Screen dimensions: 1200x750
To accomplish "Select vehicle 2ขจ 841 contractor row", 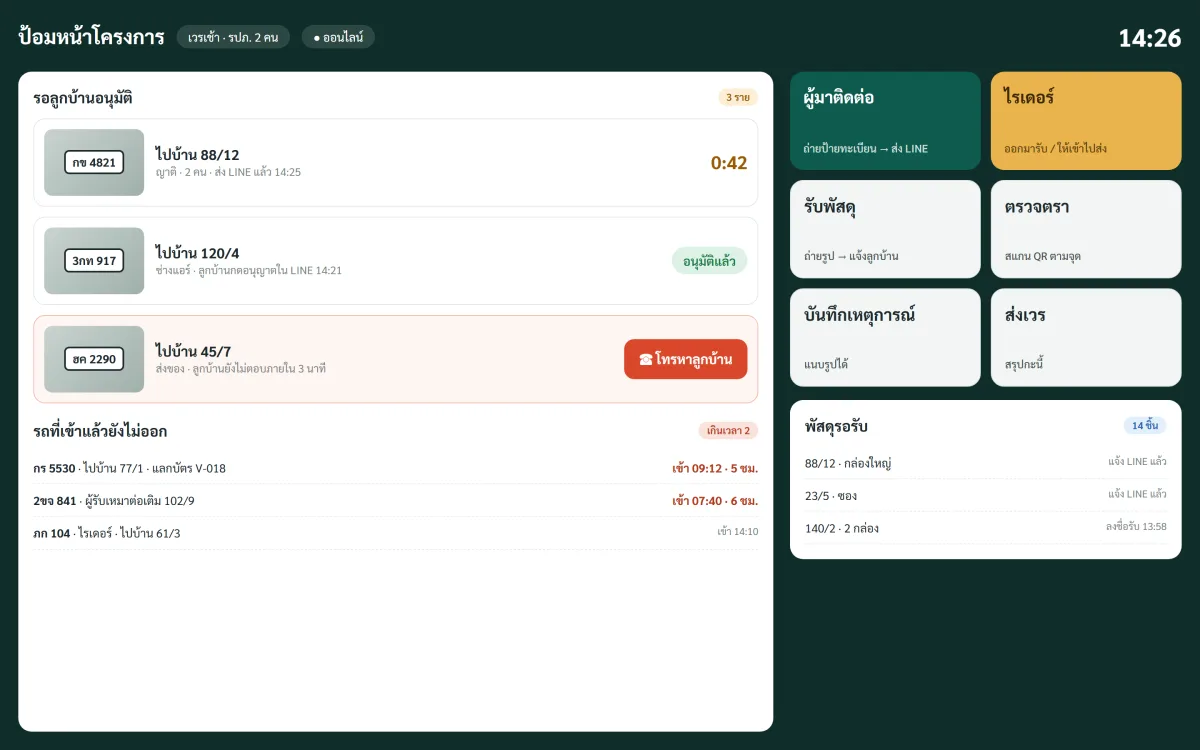I will [395, 500].
